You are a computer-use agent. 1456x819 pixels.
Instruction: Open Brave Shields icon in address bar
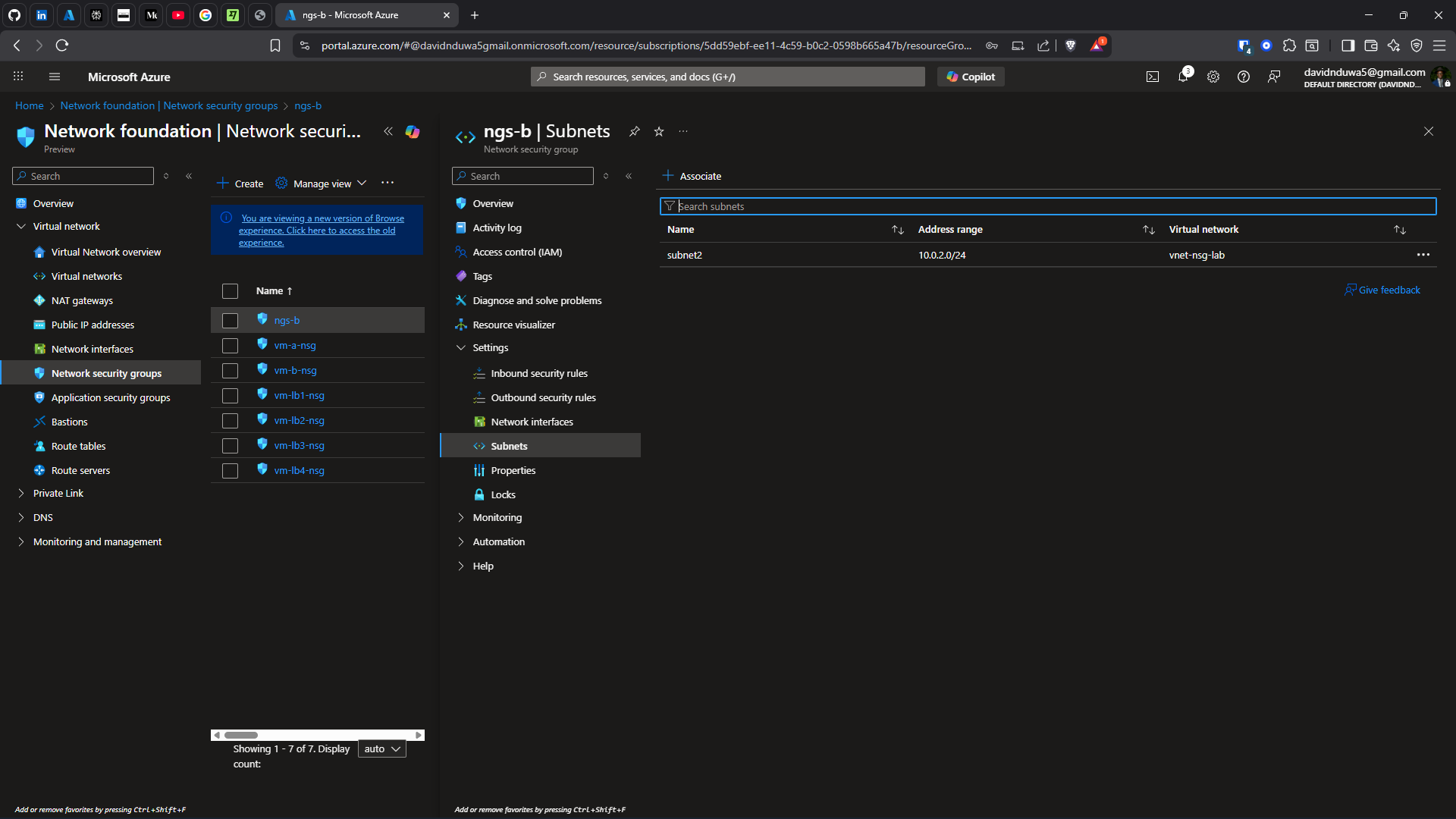coord(1071,45)
